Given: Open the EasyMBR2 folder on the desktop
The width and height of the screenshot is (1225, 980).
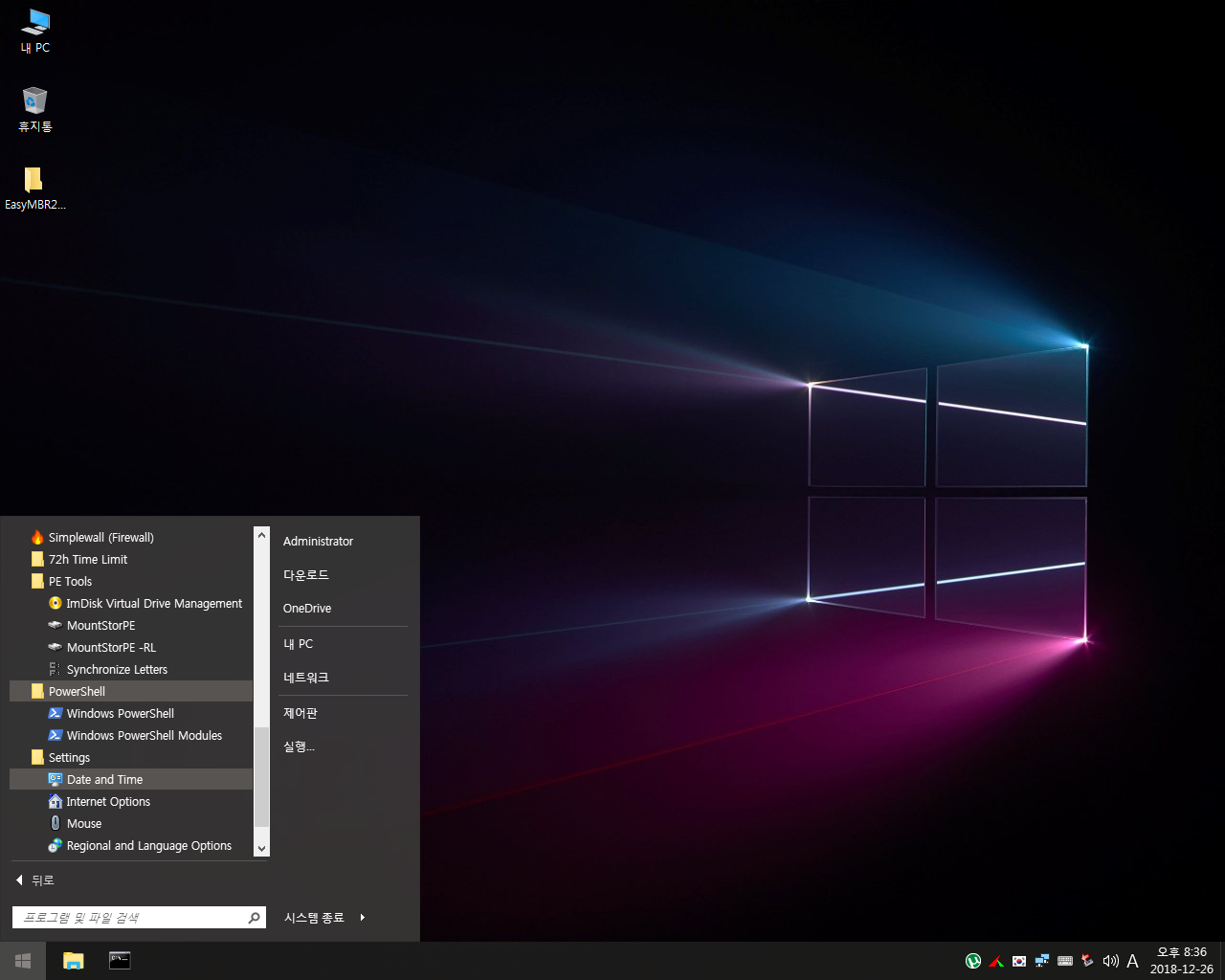Looking at the screenshot, I should [35, 188].
